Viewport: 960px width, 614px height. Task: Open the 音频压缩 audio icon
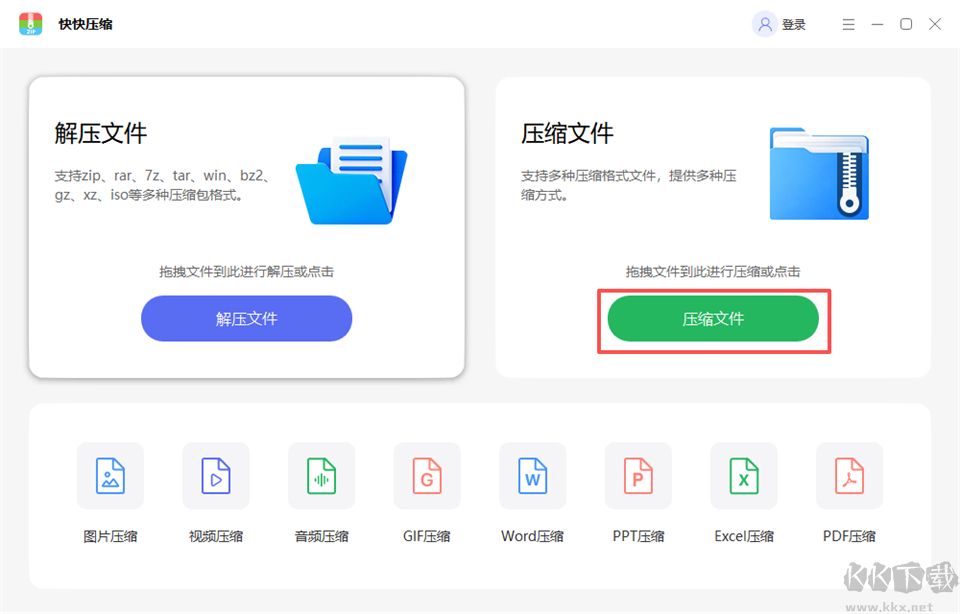[321, 476]
